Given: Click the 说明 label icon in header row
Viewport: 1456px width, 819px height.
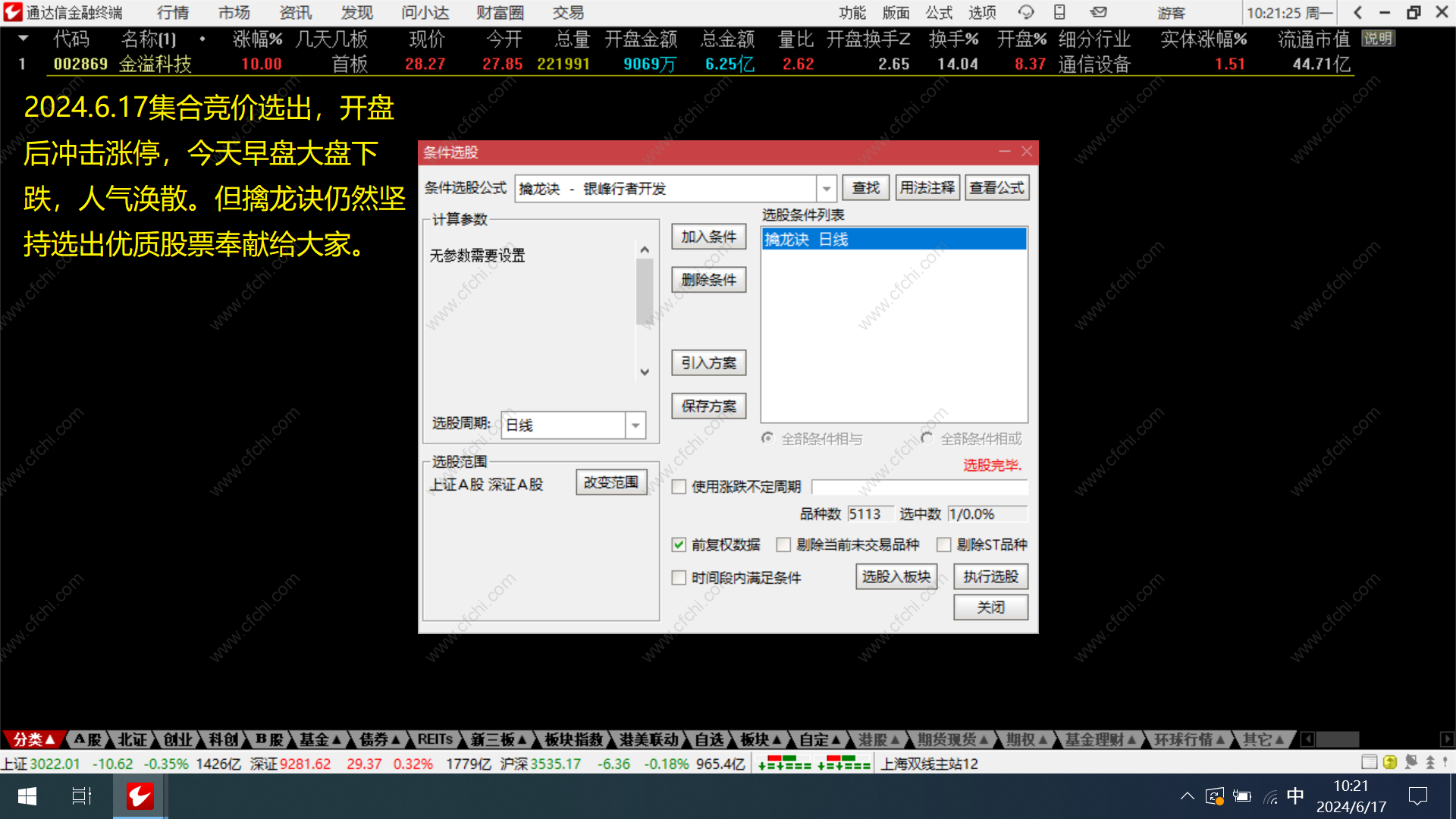Looking at the screenshot, I should pos(1378,38).
